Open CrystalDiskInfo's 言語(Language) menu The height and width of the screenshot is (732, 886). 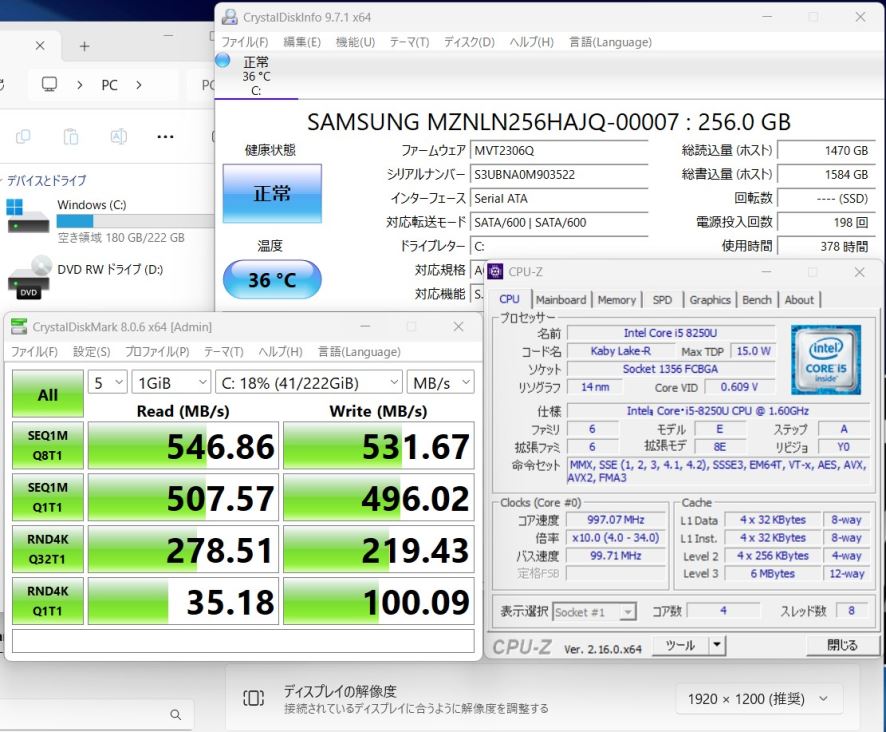click(610, 42)
